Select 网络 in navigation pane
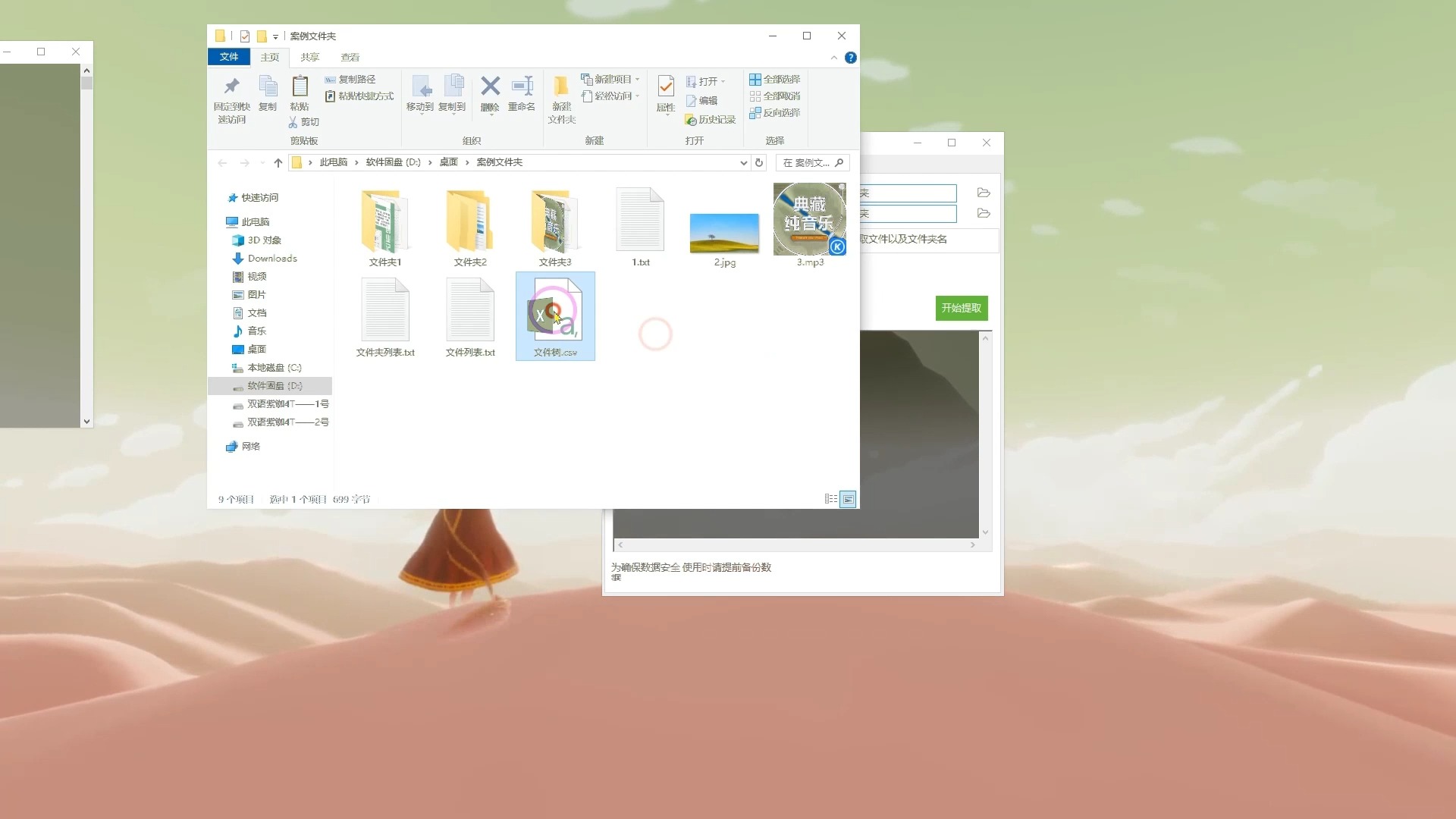Viewport: 1456px width, 819px height. click(250, 447)
